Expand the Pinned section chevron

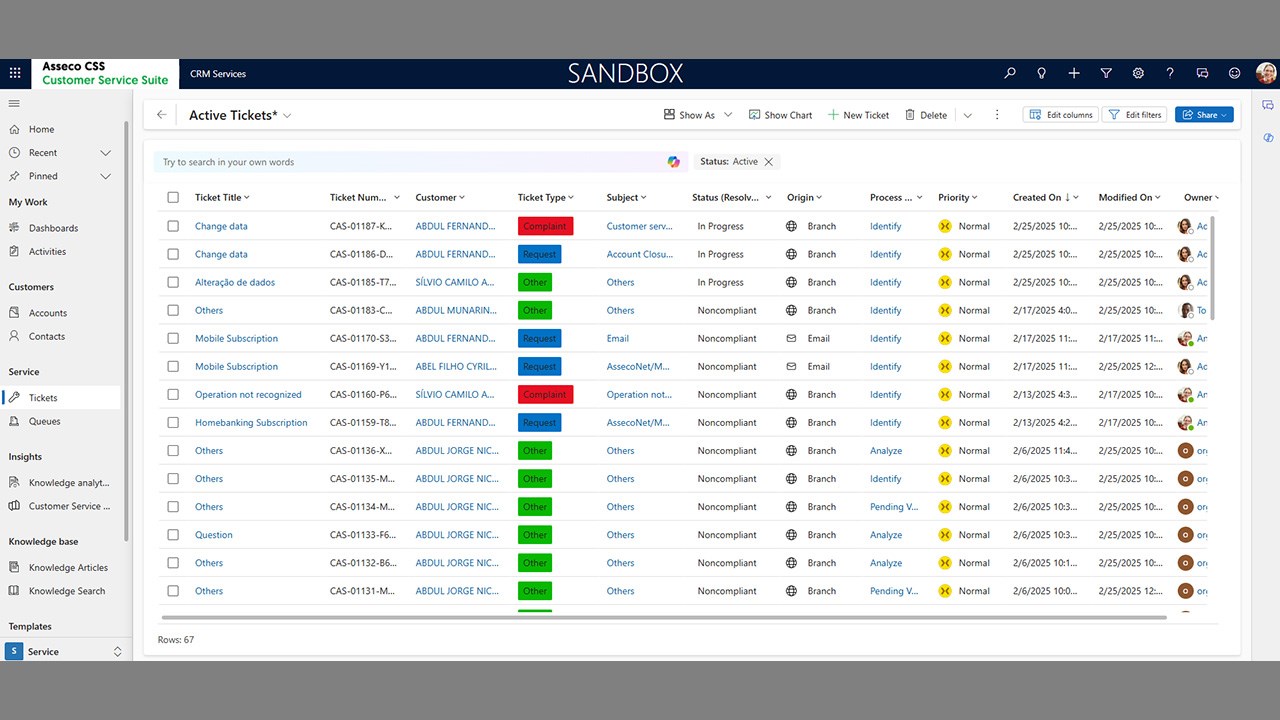coord(105,176)
